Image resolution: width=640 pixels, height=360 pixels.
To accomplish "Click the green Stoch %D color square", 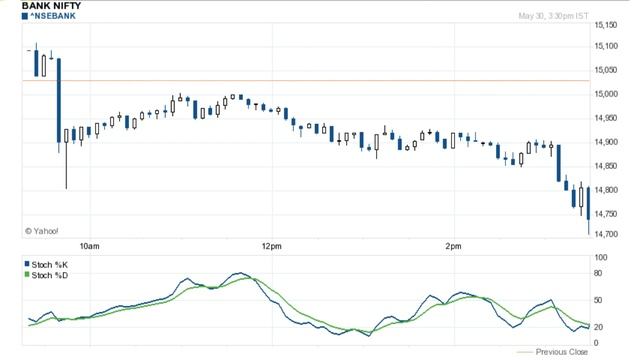I will (x=27, y=275).
